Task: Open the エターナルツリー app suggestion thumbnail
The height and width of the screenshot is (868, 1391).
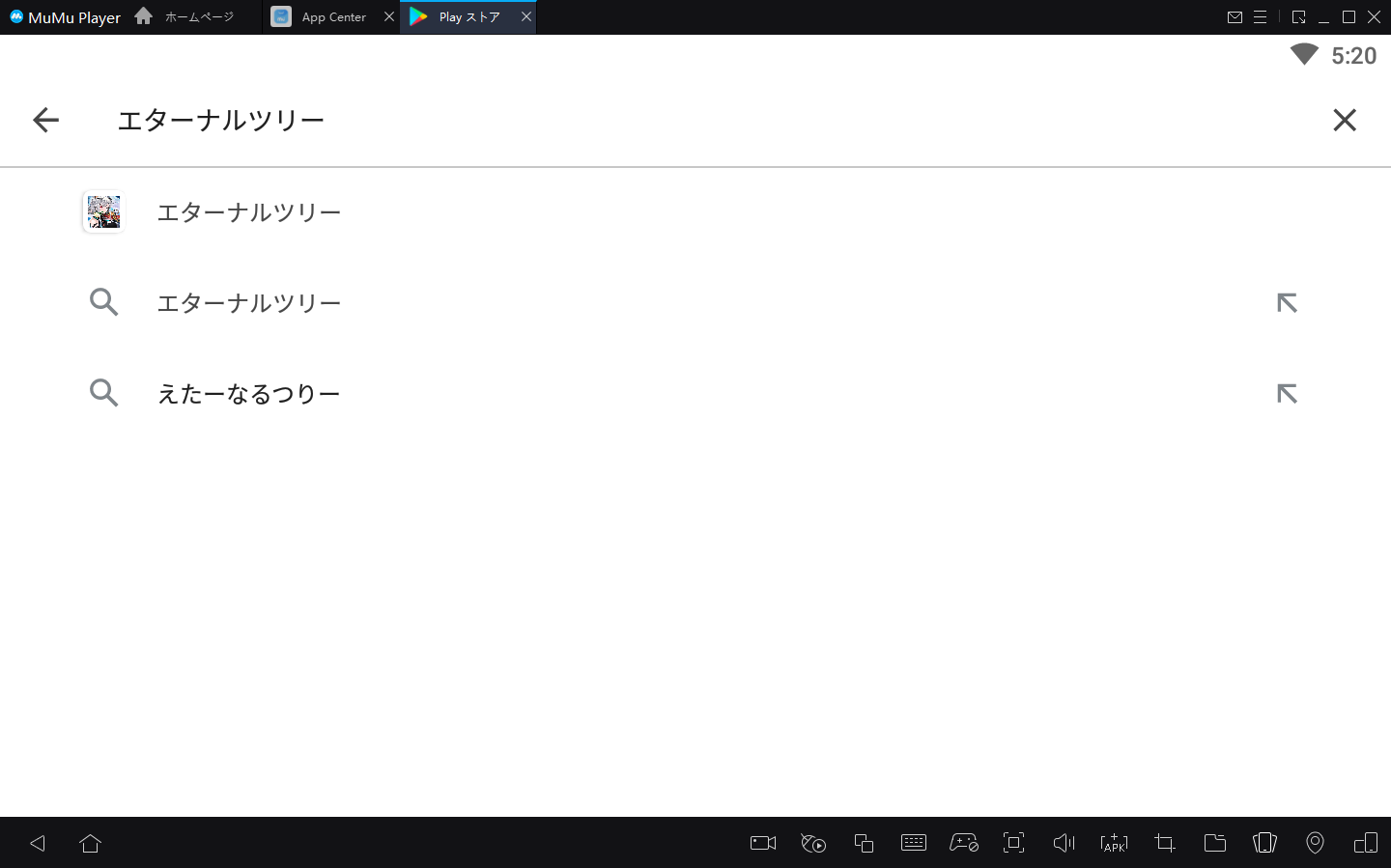Action: click(103, 211)
